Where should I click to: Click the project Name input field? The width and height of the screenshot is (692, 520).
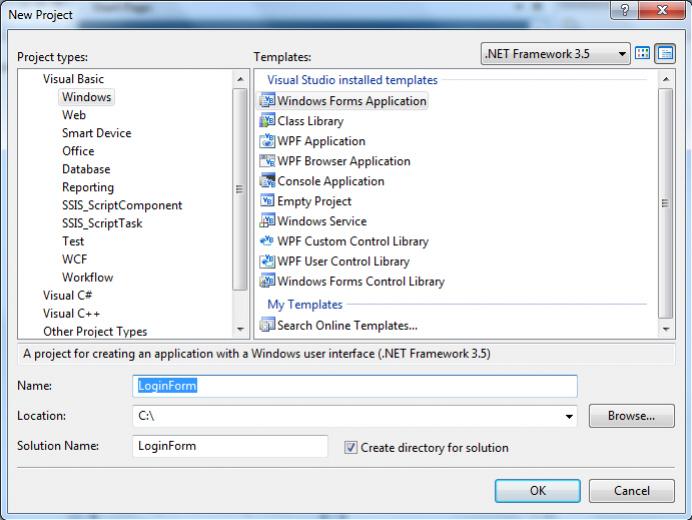pos(355,386)
